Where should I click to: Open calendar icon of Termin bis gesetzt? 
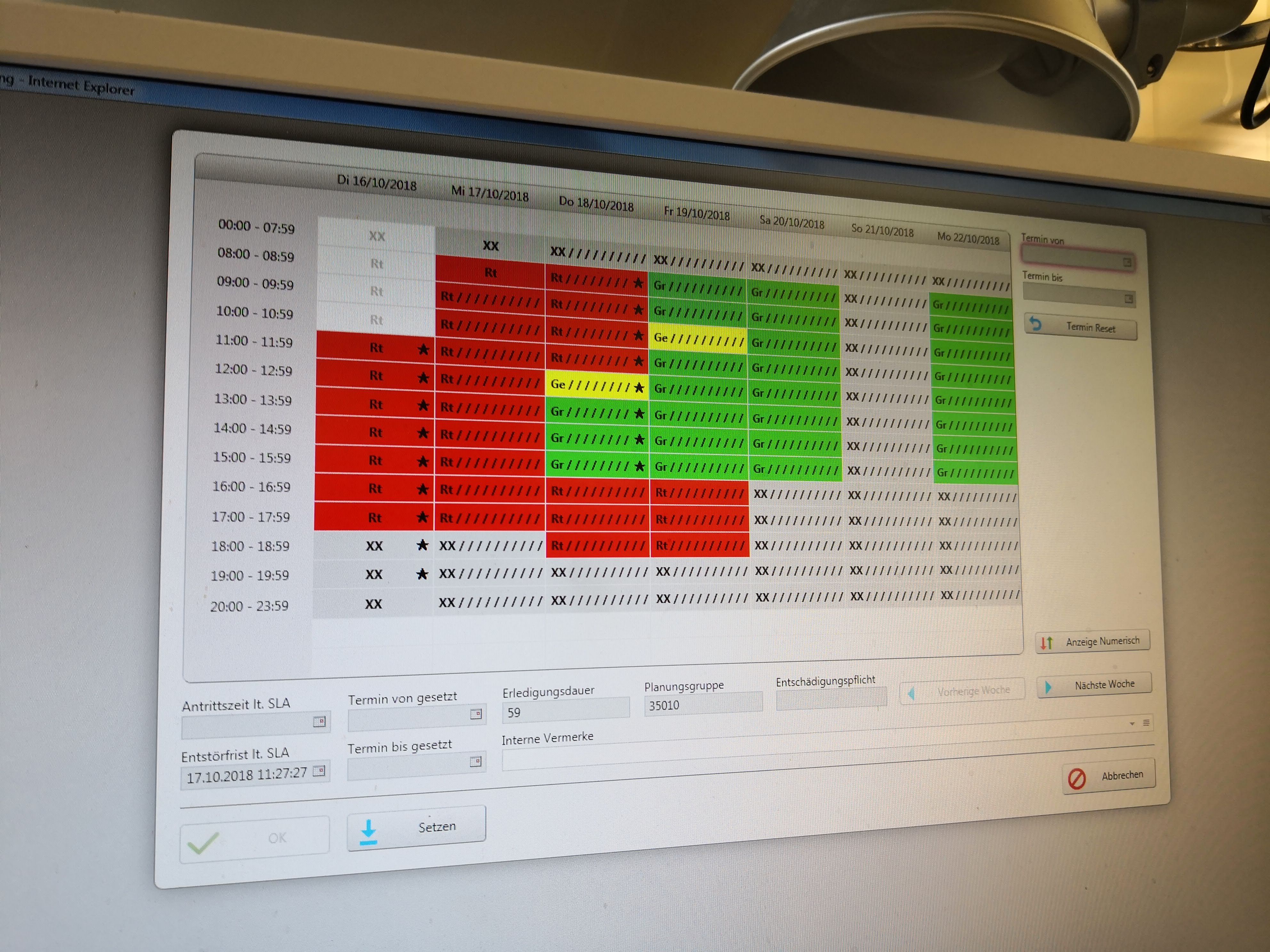[x=475, y=761]
